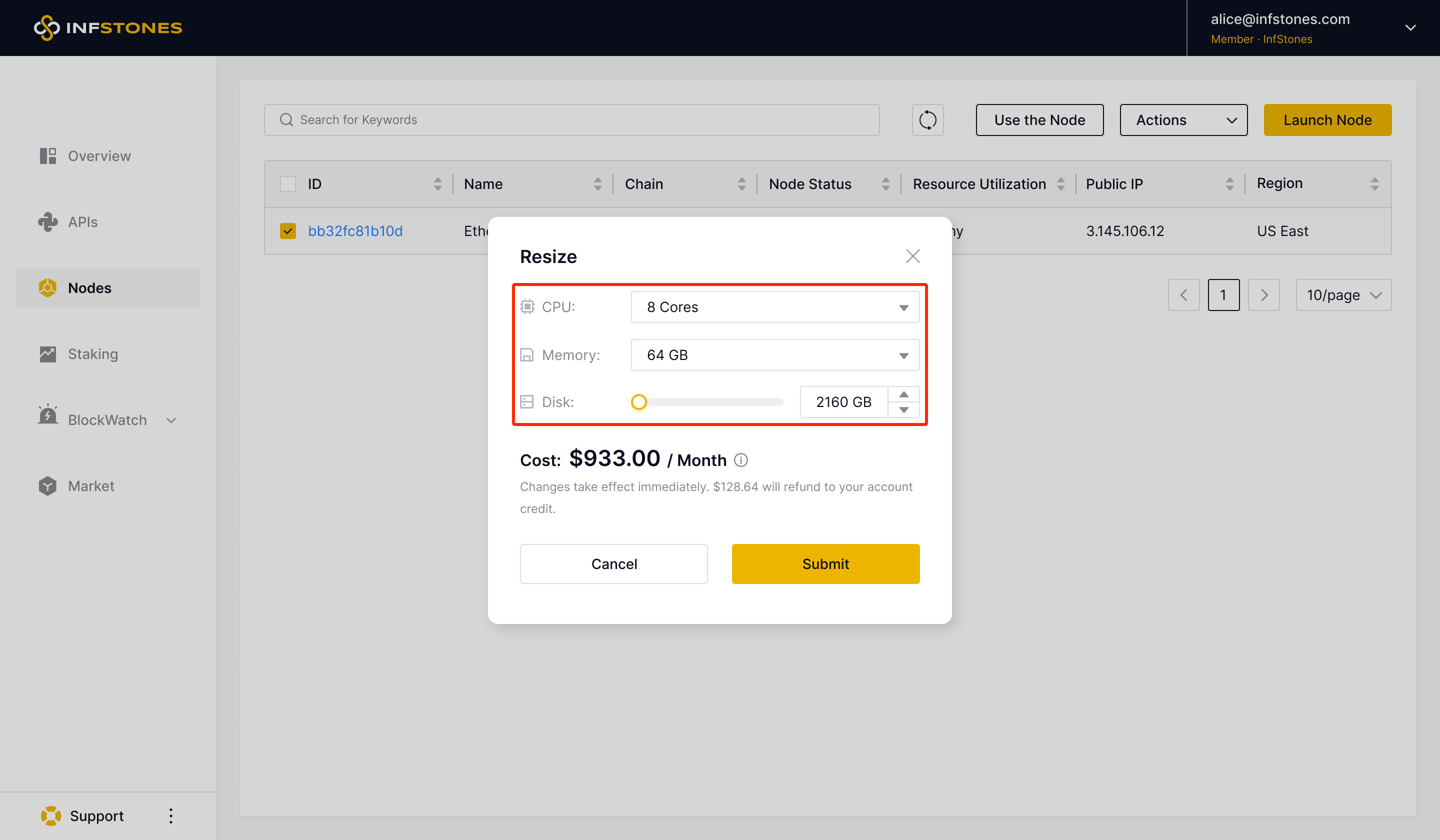Uncheck the bb32fc81b10d node checkbox
The height and width of the screenshot is (840, 1440).
[x=288, y=231]
